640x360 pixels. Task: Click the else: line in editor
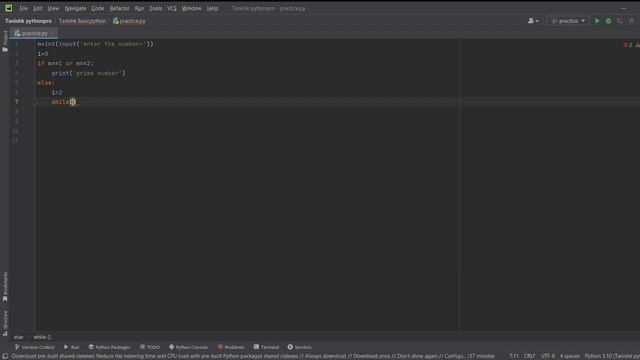click(x=46, y=83)
